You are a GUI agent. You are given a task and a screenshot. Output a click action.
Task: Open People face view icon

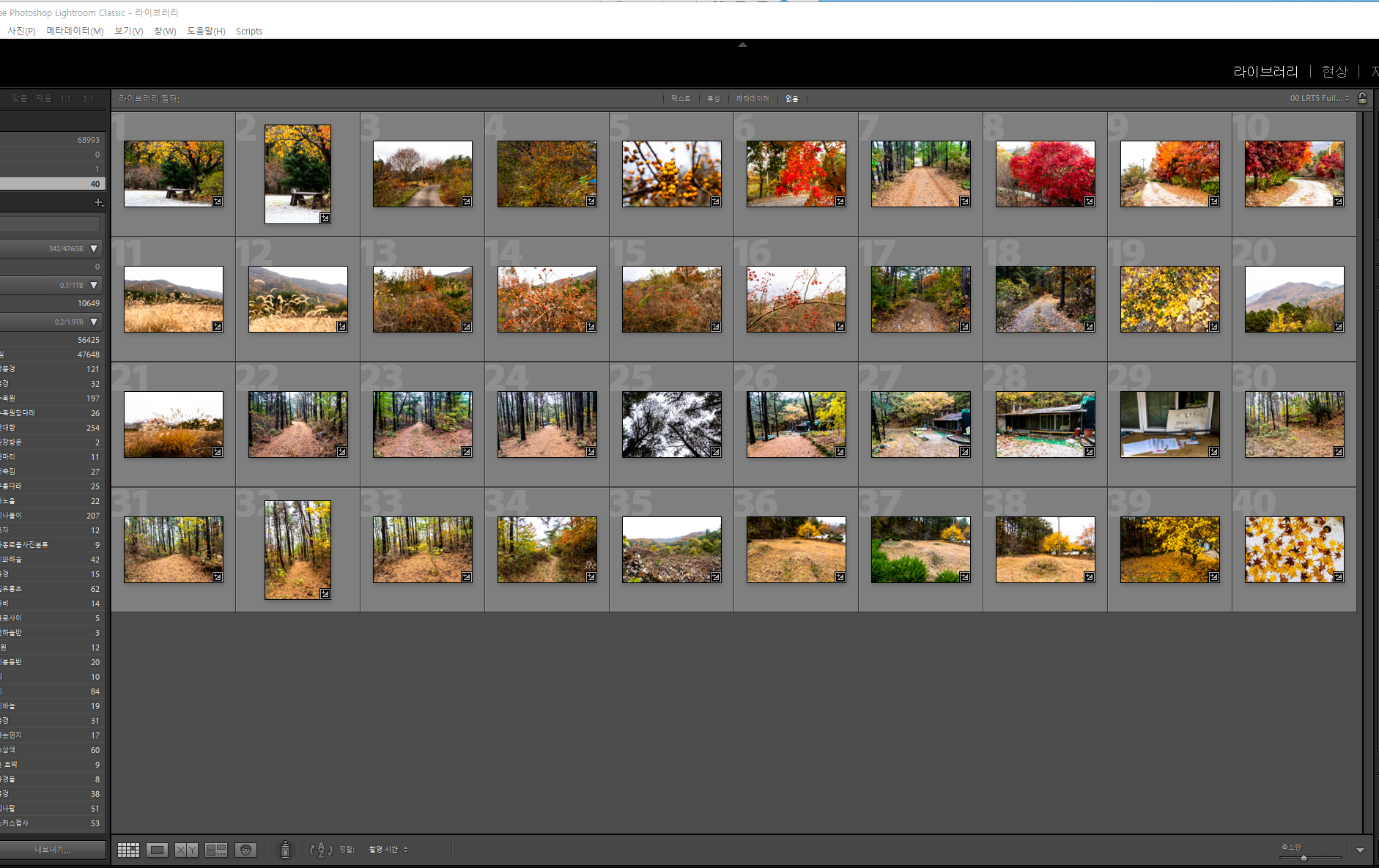pyautogui.click(x=245, y=850)
